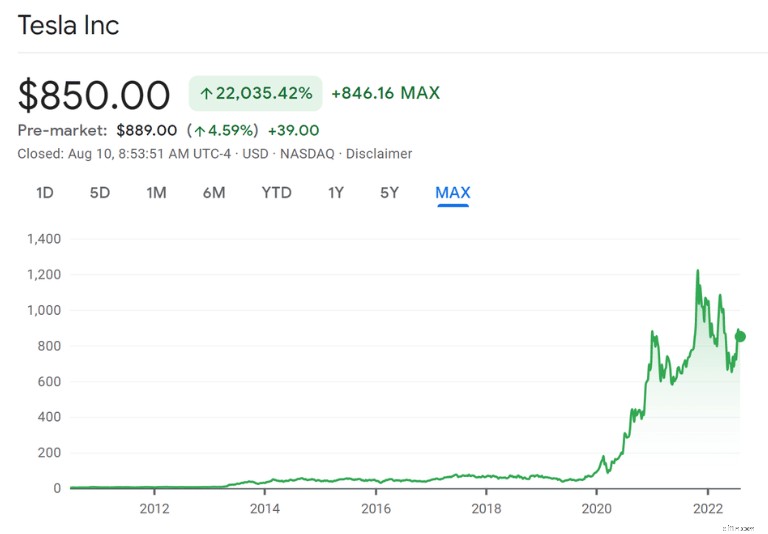The width and height of the screenshot is (768, 534).
Task: Click the Closed: Aug 10 timestamp text
Action: coord(124,154)
